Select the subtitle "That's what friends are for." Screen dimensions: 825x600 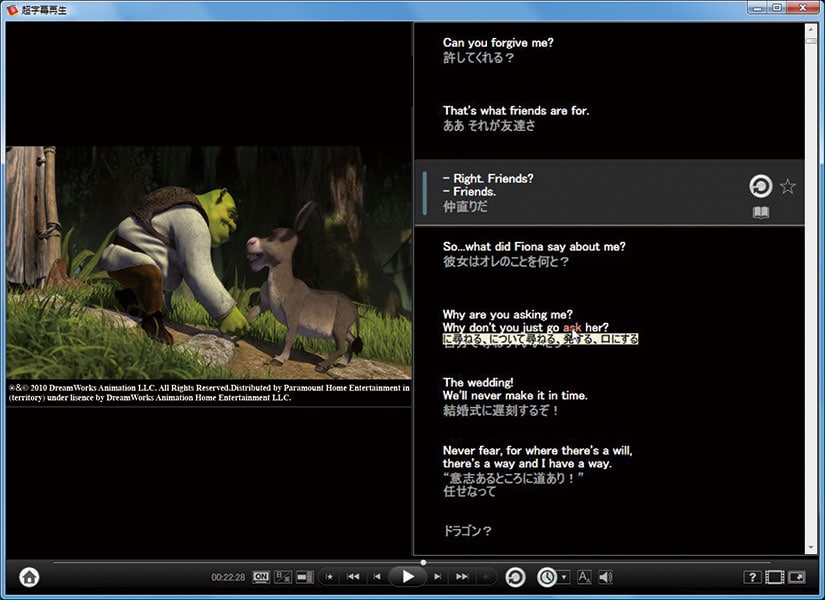[x=516, y=111]
